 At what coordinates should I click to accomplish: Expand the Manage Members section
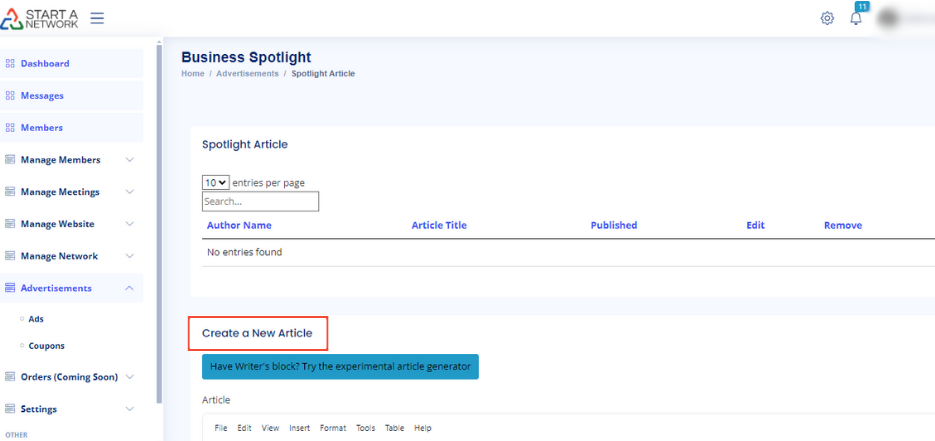tap(129, 160)
